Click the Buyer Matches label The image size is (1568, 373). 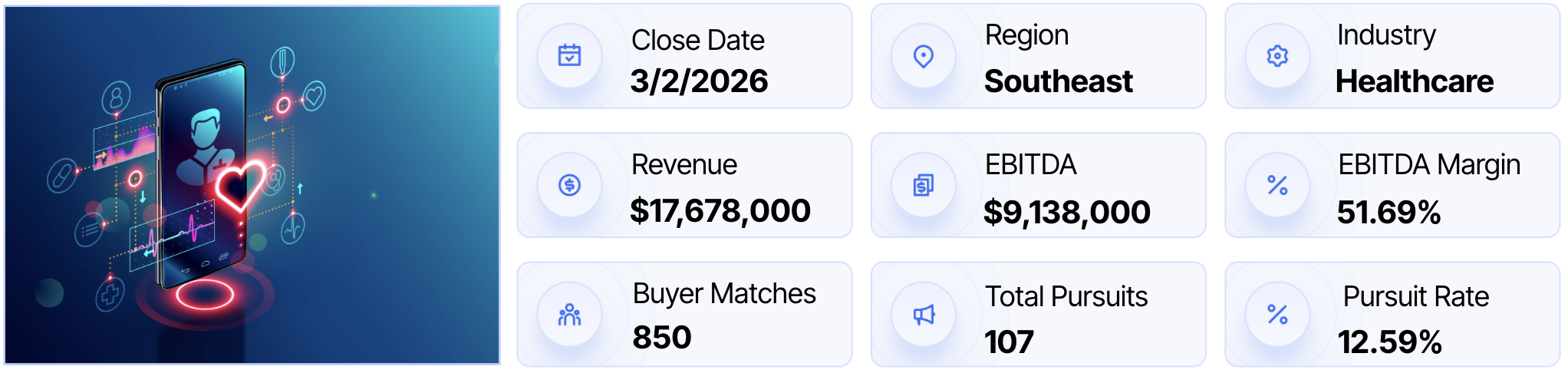point(724,294)
